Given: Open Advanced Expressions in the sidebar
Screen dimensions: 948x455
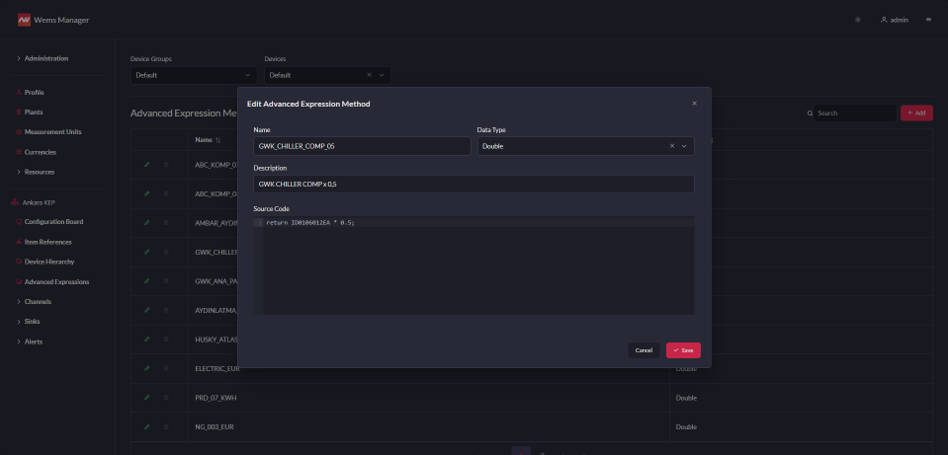Looking at the screenshot, I should point(56,282).
